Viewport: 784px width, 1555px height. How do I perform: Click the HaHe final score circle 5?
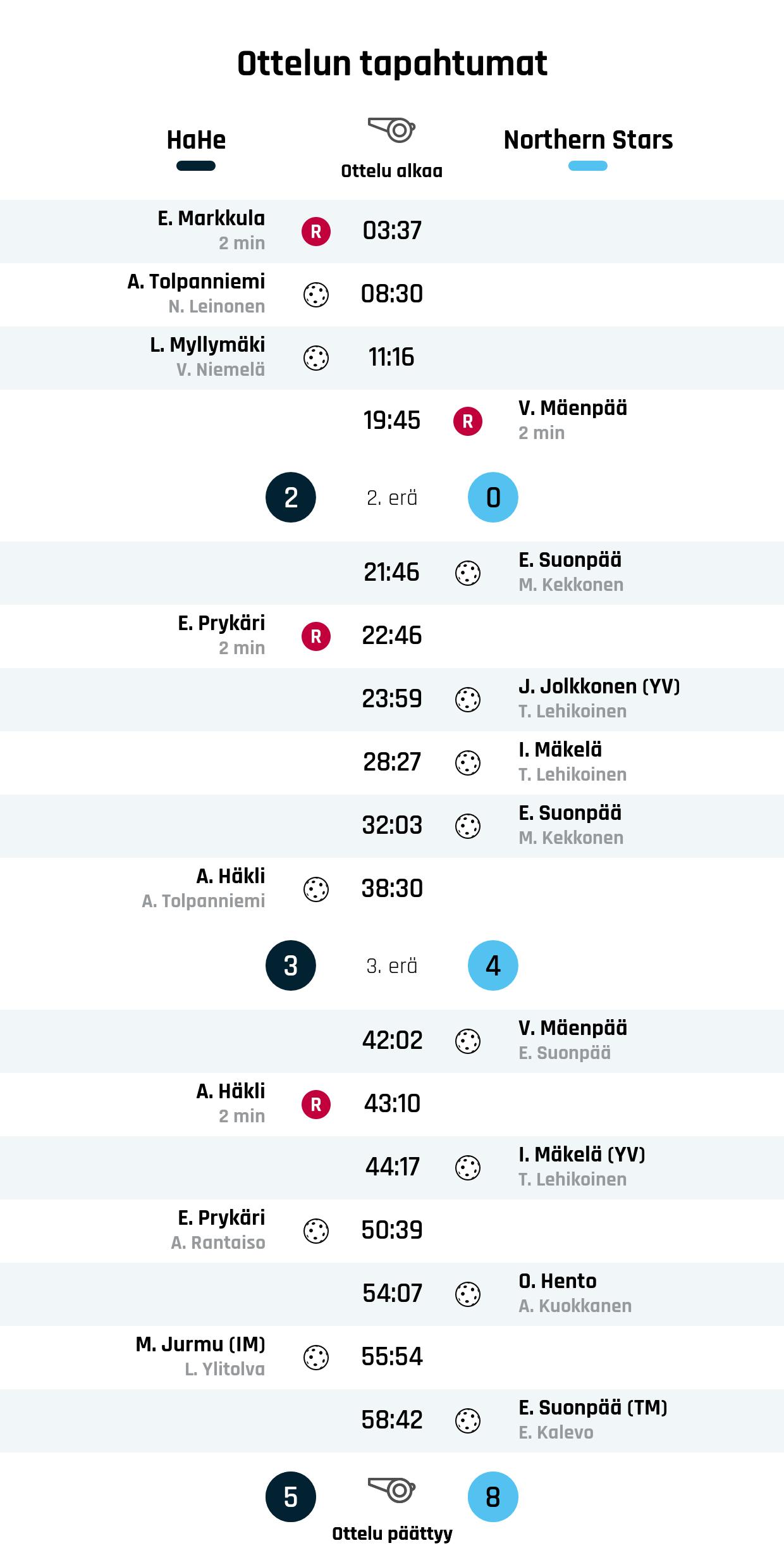(x=291, y=1497)
